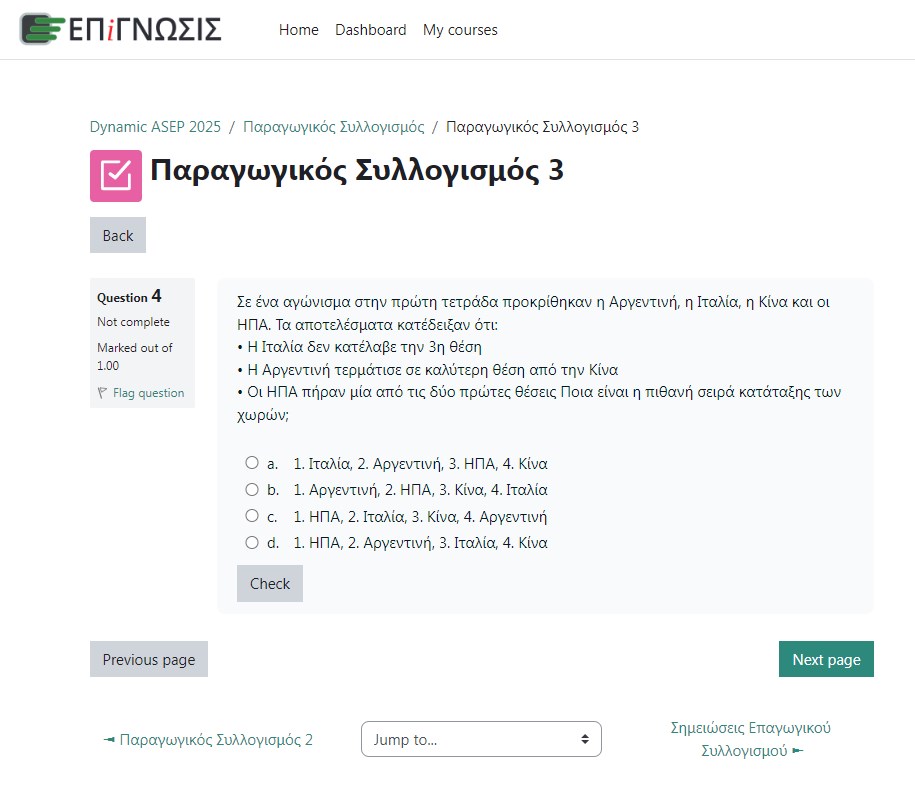Open the Παραγωγικός Συλλογισμός breadcrumb link

(x=334, y=127)
